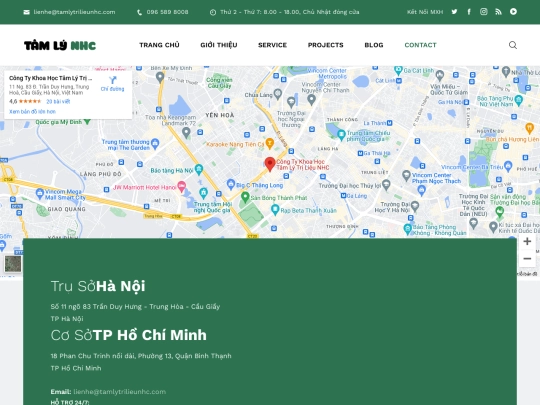Click the opening hours text Thứ 2 - Thứ 7
Image resolution: width=540 pixels, height=405 pixels.
290,12
